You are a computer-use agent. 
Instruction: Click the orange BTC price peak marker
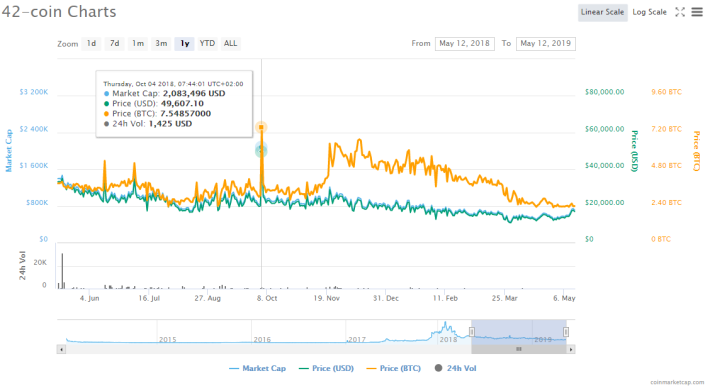point(261,127)
